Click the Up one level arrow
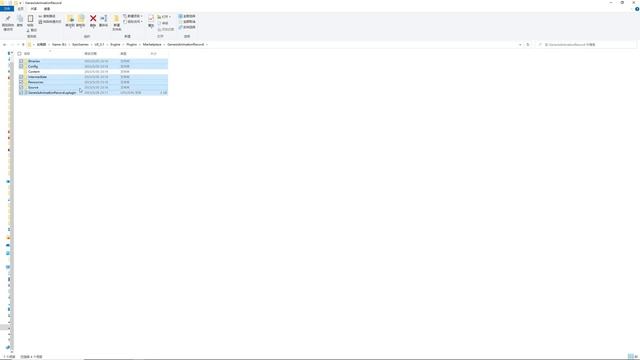Viewport: 640px width, 360px height. click(23, 44)
